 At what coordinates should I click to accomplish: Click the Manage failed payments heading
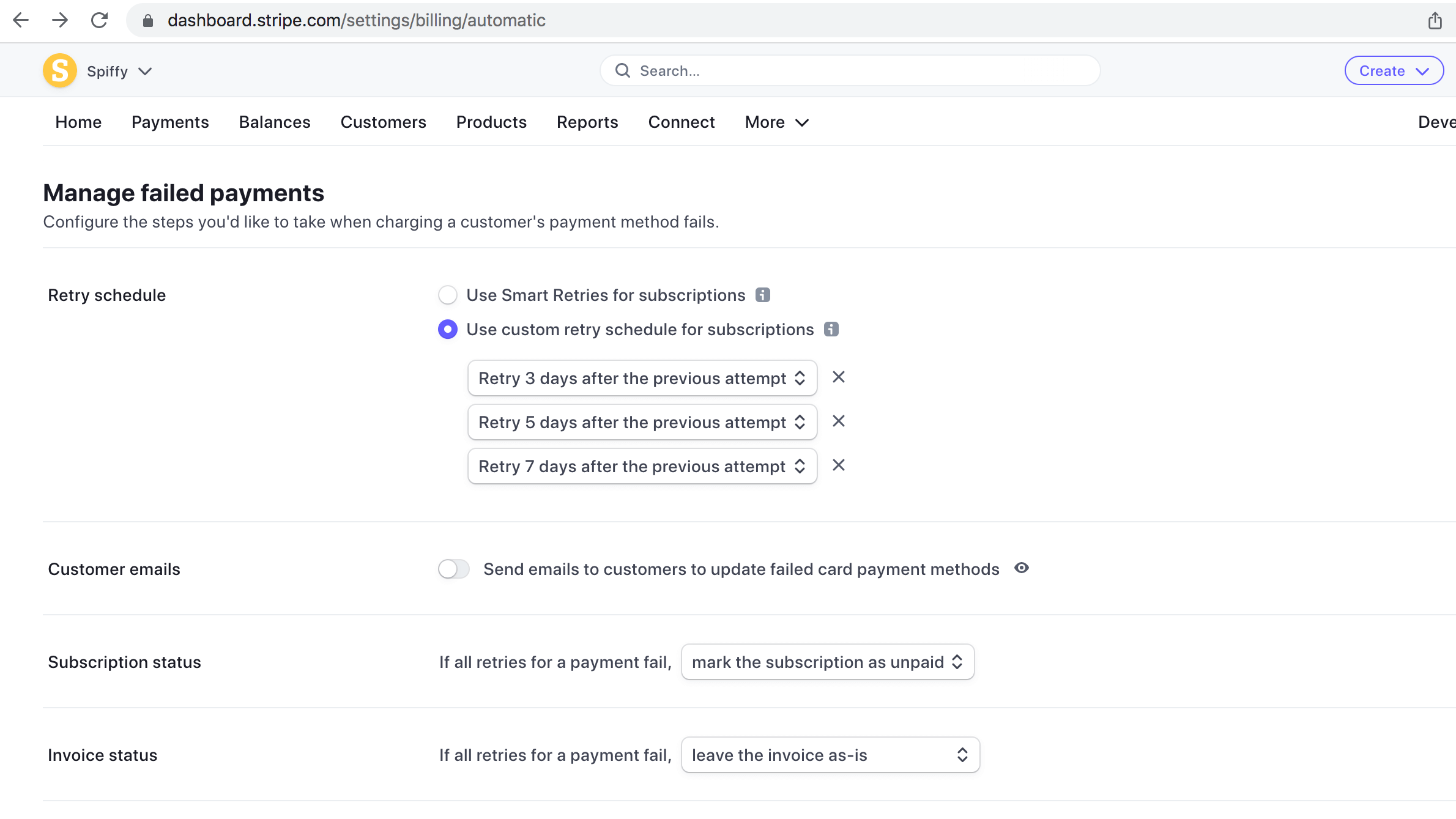[x=184, y=193]
